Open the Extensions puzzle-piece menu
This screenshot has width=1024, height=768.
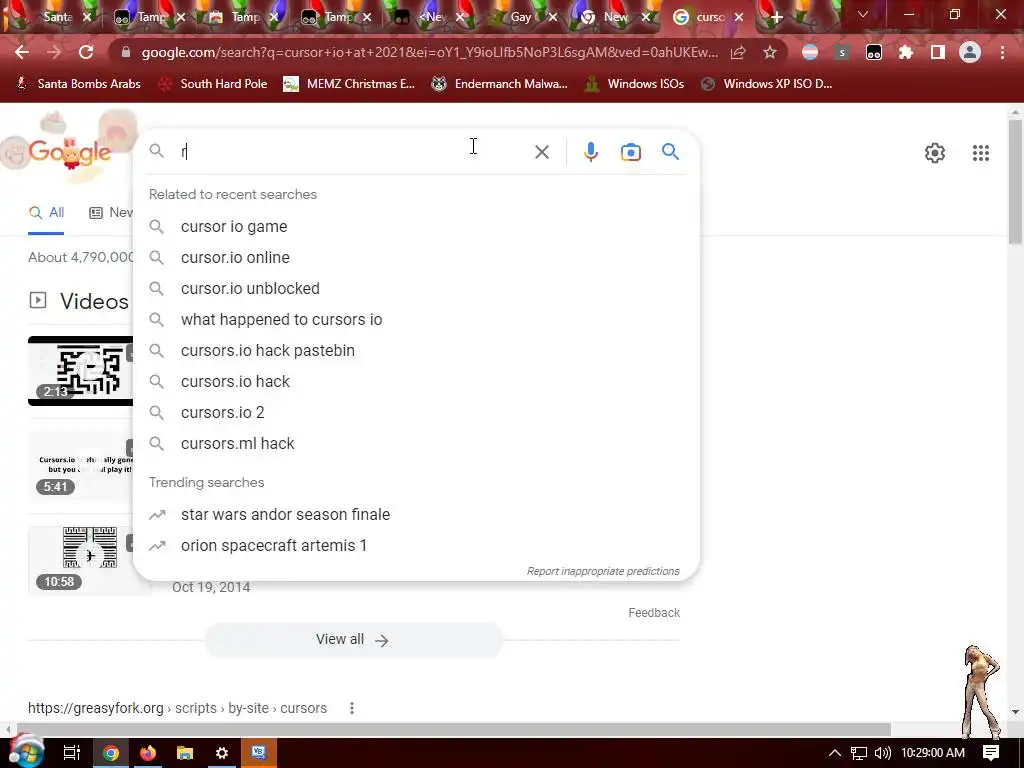(x=906, y=52)
